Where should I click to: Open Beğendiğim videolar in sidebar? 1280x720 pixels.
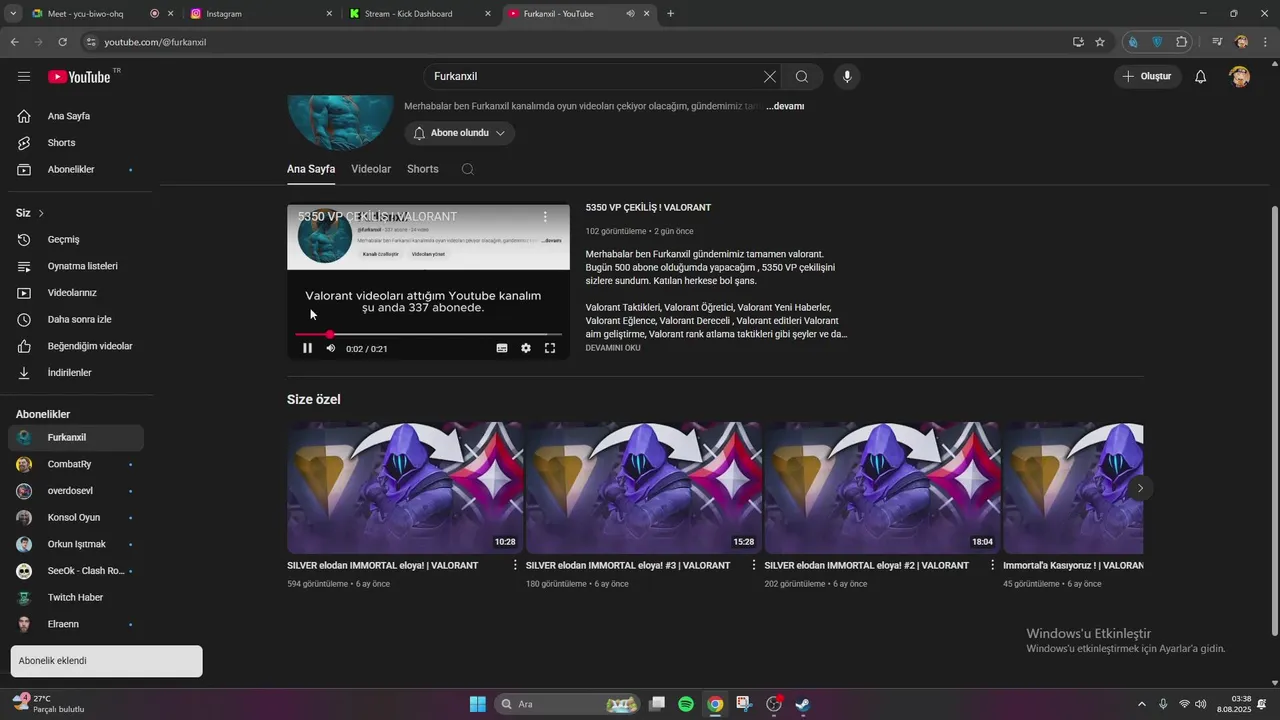pos(76,346)
